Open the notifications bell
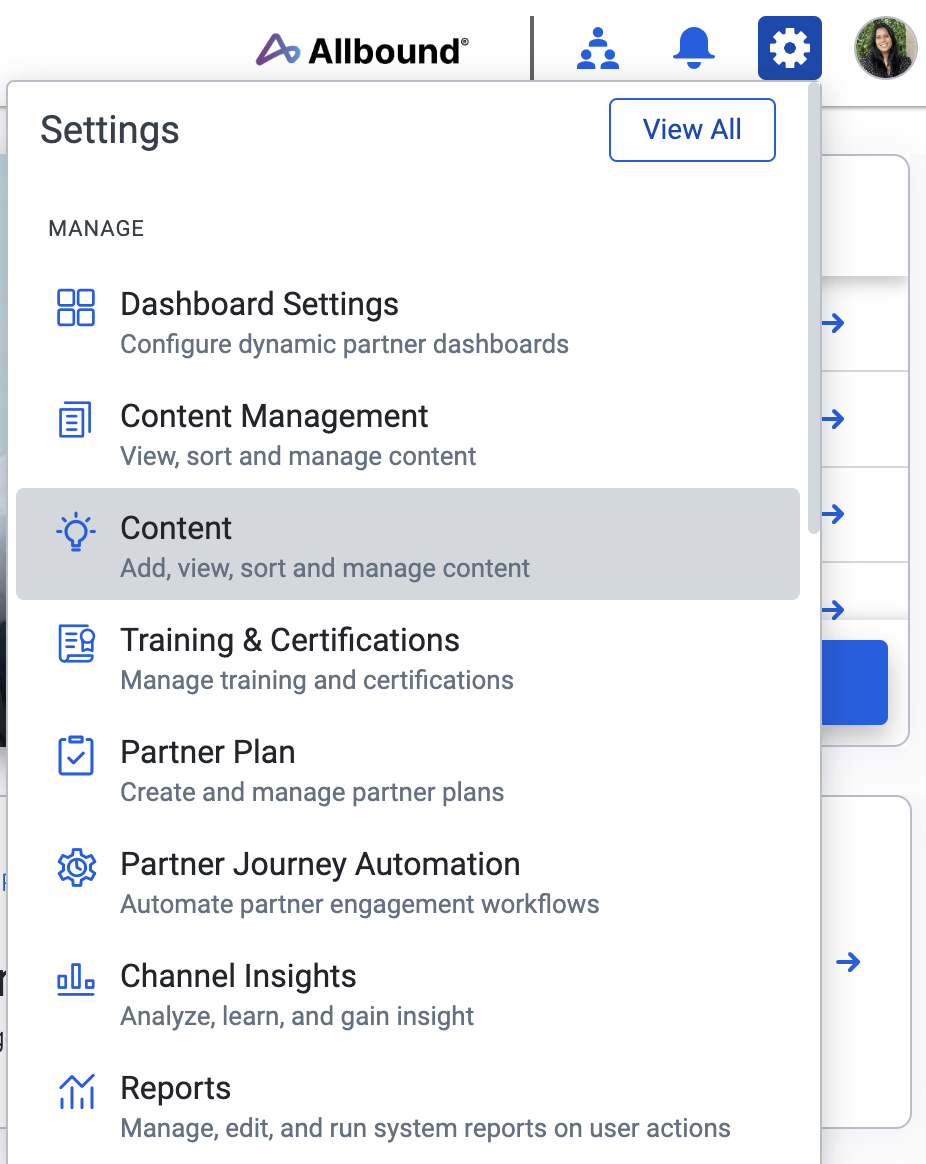Screen dimensions: 926x1164 693,48
